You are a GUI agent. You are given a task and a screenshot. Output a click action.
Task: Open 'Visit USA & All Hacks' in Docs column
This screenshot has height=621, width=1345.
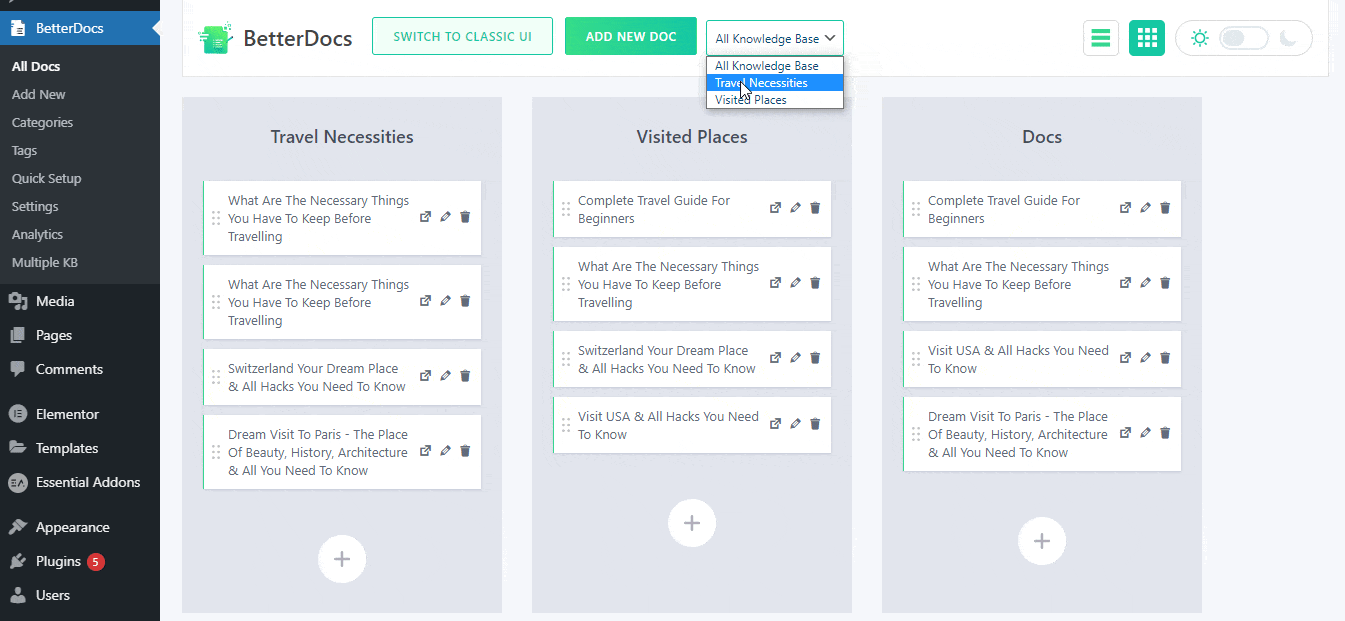pos(1018,360)
